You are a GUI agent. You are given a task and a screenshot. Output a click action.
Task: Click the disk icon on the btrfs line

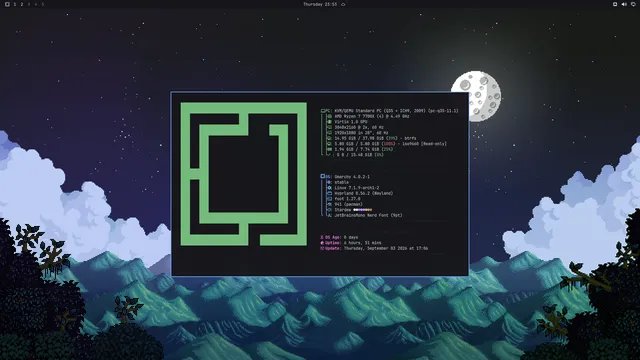click(329, 138)
